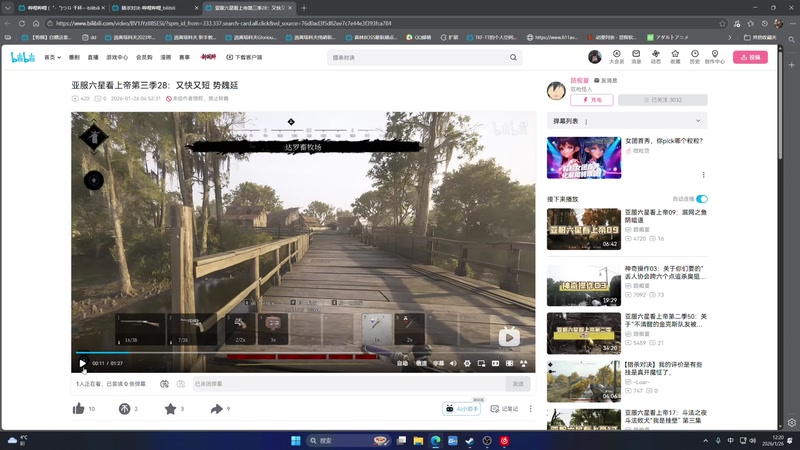Open File Explorer from the taskbar
This screenshot has width=800, height=450.
pos(418,441)
